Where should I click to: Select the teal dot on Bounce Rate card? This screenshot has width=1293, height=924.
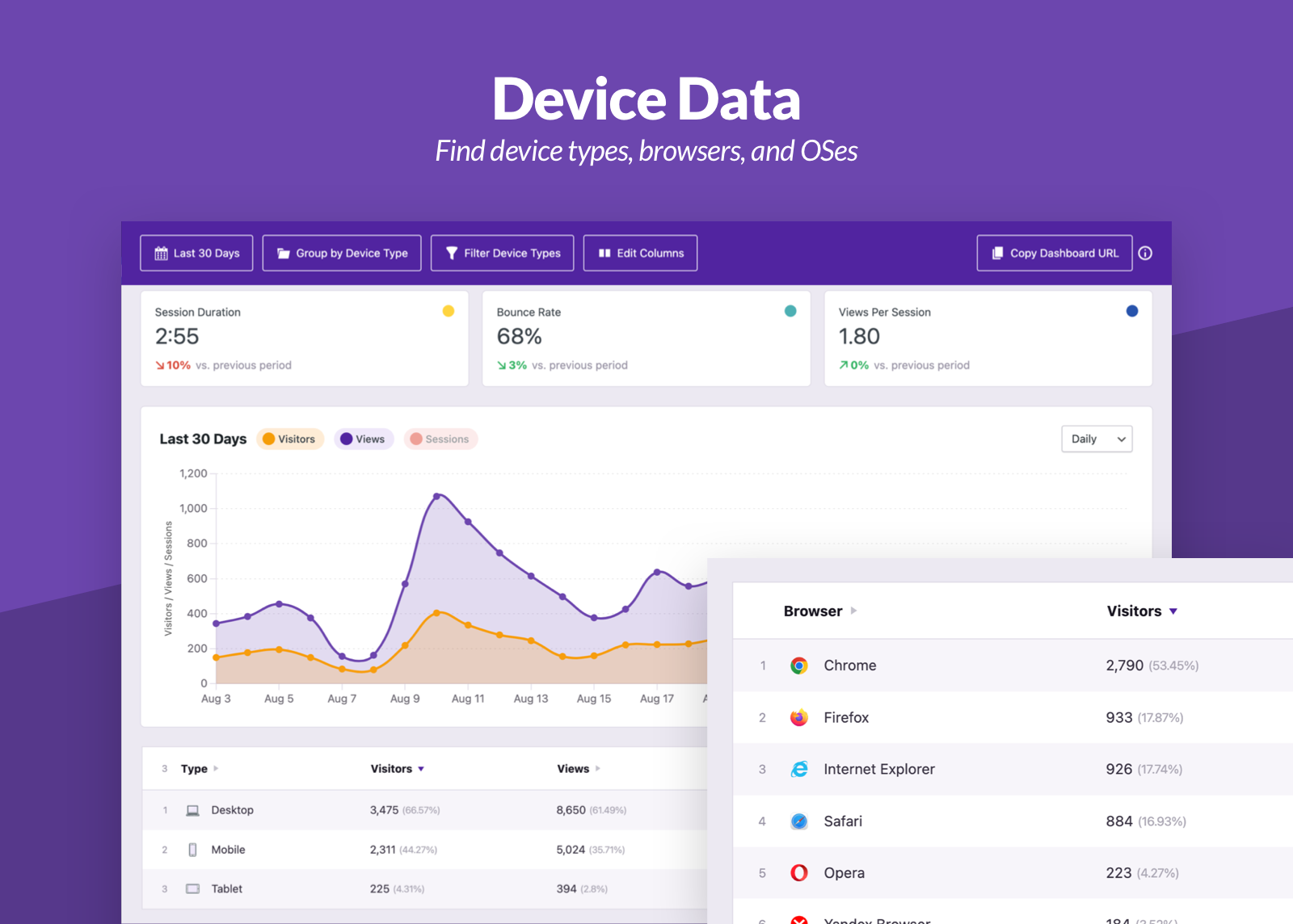790,311
